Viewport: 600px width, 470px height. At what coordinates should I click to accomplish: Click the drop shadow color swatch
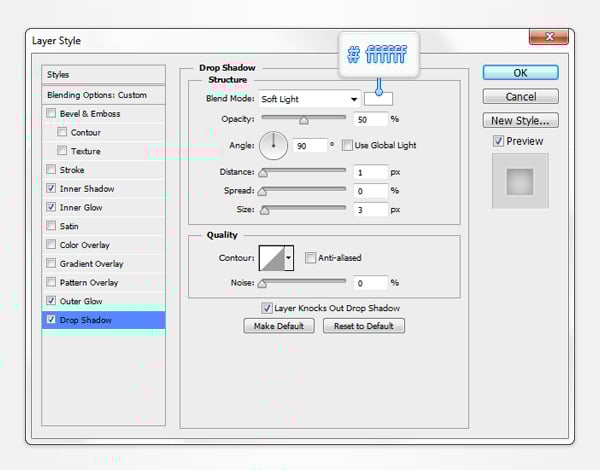pyautogui.click(x=379, y=98)
